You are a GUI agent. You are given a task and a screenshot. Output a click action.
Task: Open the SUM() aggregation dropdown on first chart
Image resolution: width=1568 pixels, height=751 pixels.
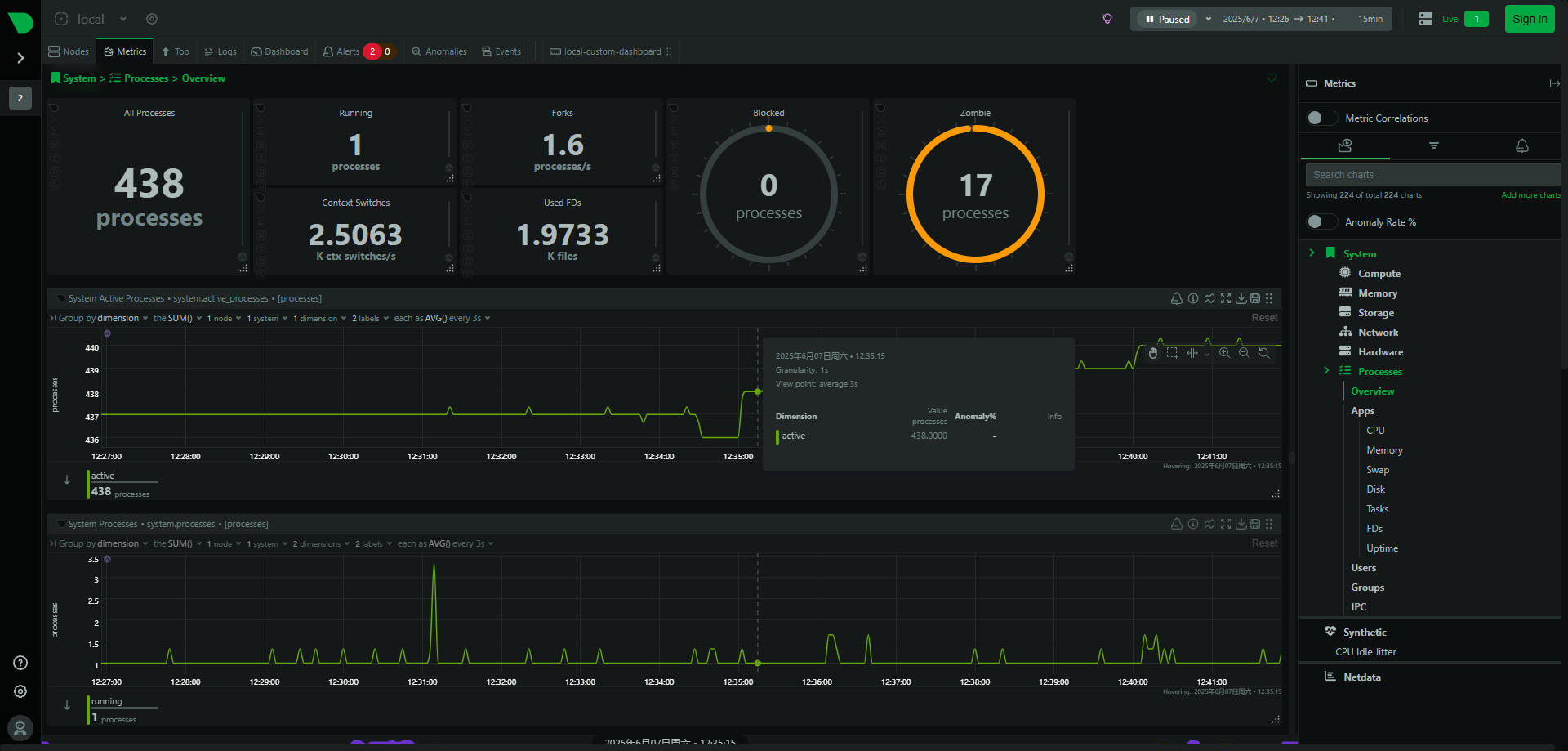177,319
